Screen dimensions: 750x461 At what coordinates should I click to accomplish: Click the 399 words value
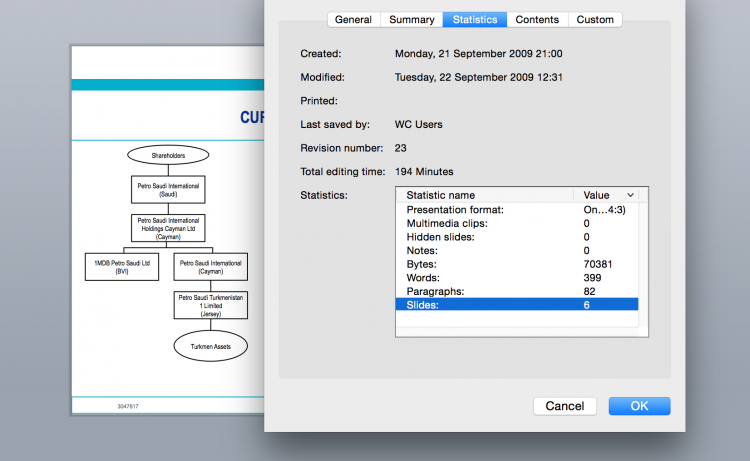coord(592,278)
